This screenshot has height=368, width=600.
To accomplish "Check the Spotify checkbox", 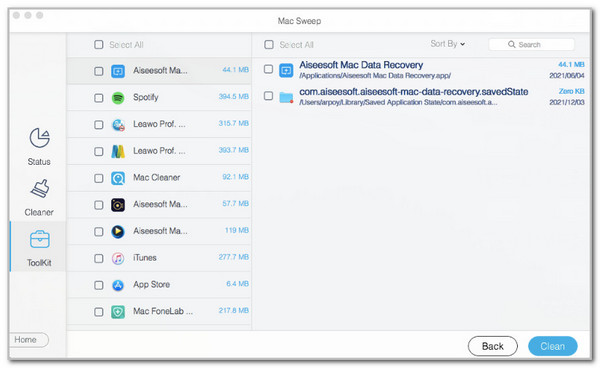I will pyautogui.click(x=99, y=98).
